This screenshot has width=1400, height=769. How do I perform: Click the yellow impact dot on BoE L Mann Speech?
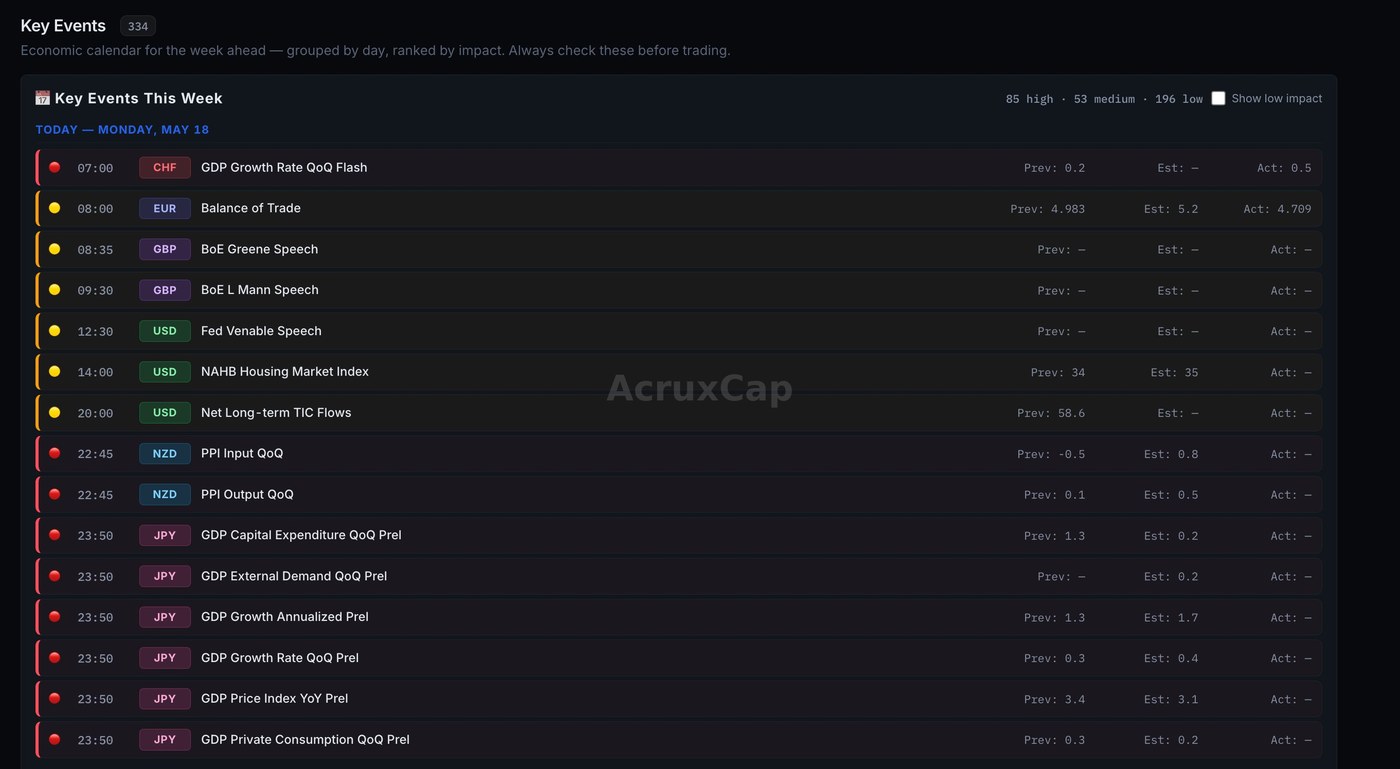(x=55, y=290)
